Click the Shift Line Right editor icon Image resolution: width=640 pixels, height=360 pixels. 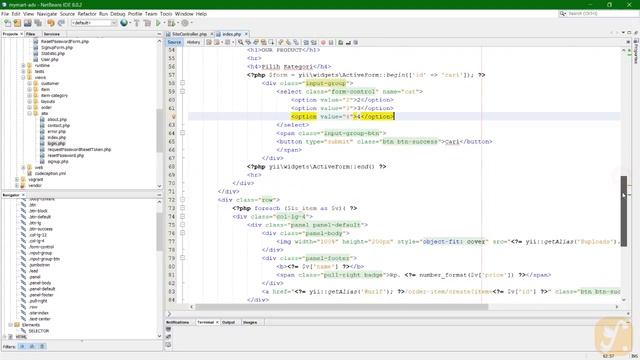tap(314, 42)
